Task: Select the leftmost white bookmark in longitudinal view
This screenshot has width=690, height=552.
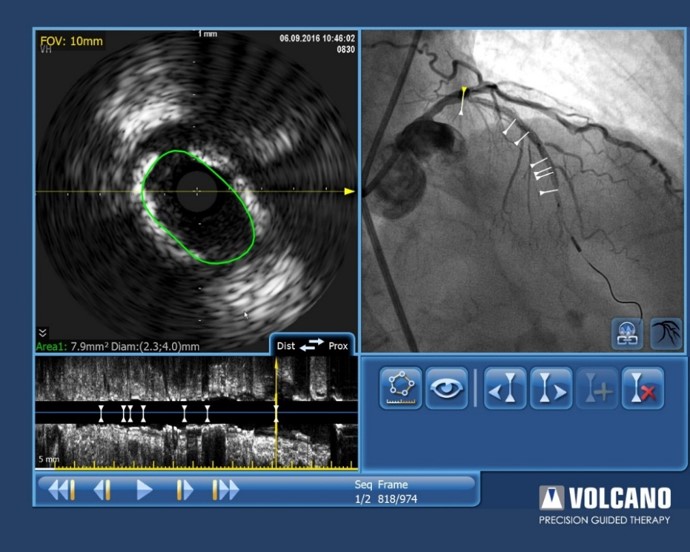Action: (101, 413)
